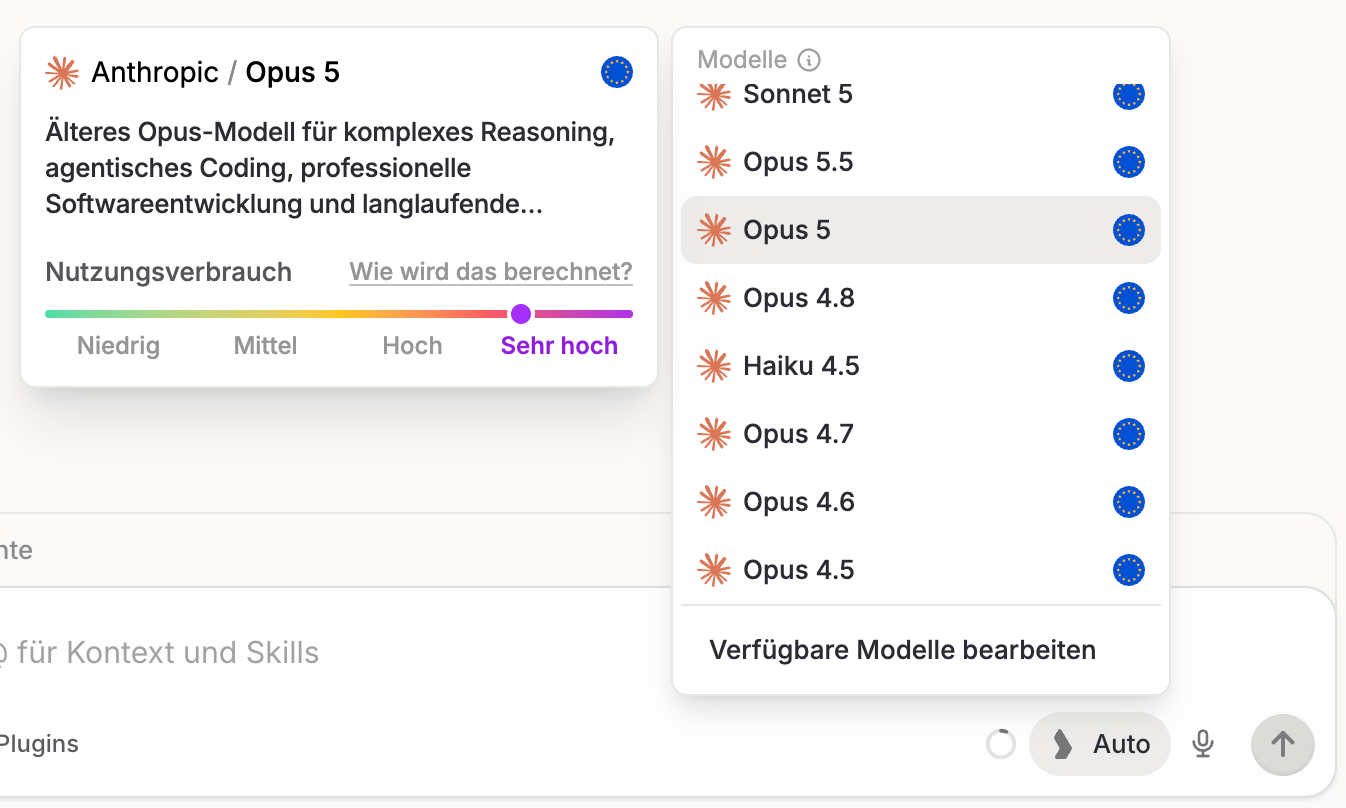
Task: Select the Sonnet 5 model entry
Action: pos(921,96)
